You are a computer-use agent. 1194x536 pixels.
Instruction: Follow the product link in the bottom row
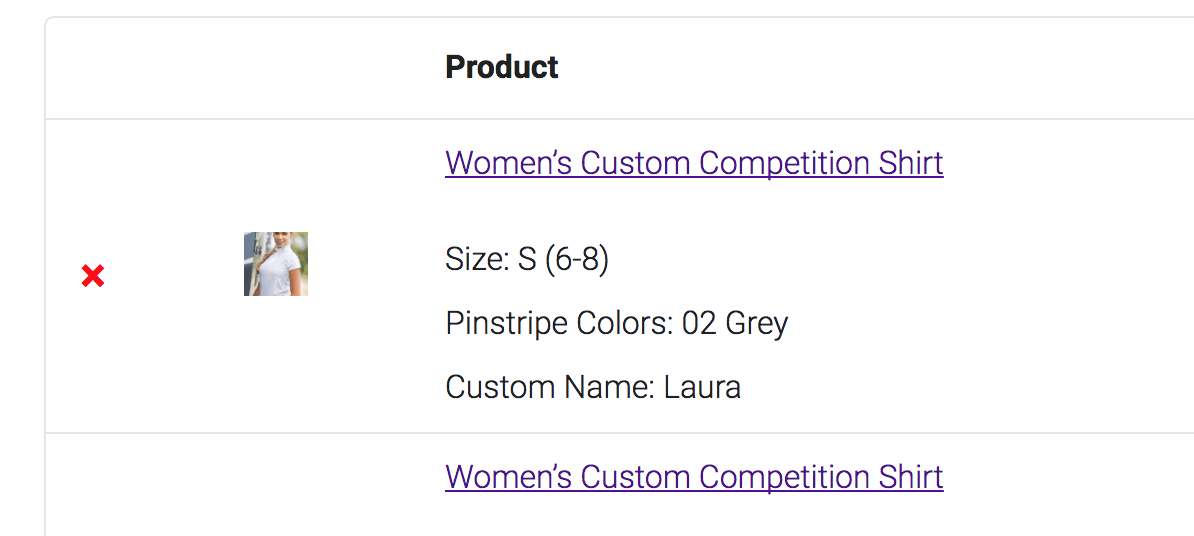(694, 477)
